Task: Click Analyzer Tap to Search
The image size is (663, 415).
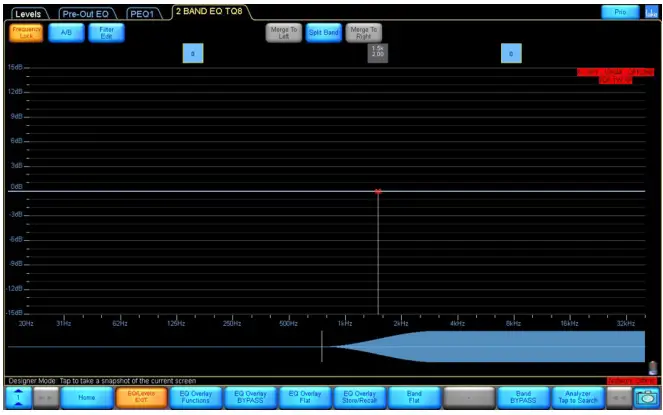Action: coord(578,398)
